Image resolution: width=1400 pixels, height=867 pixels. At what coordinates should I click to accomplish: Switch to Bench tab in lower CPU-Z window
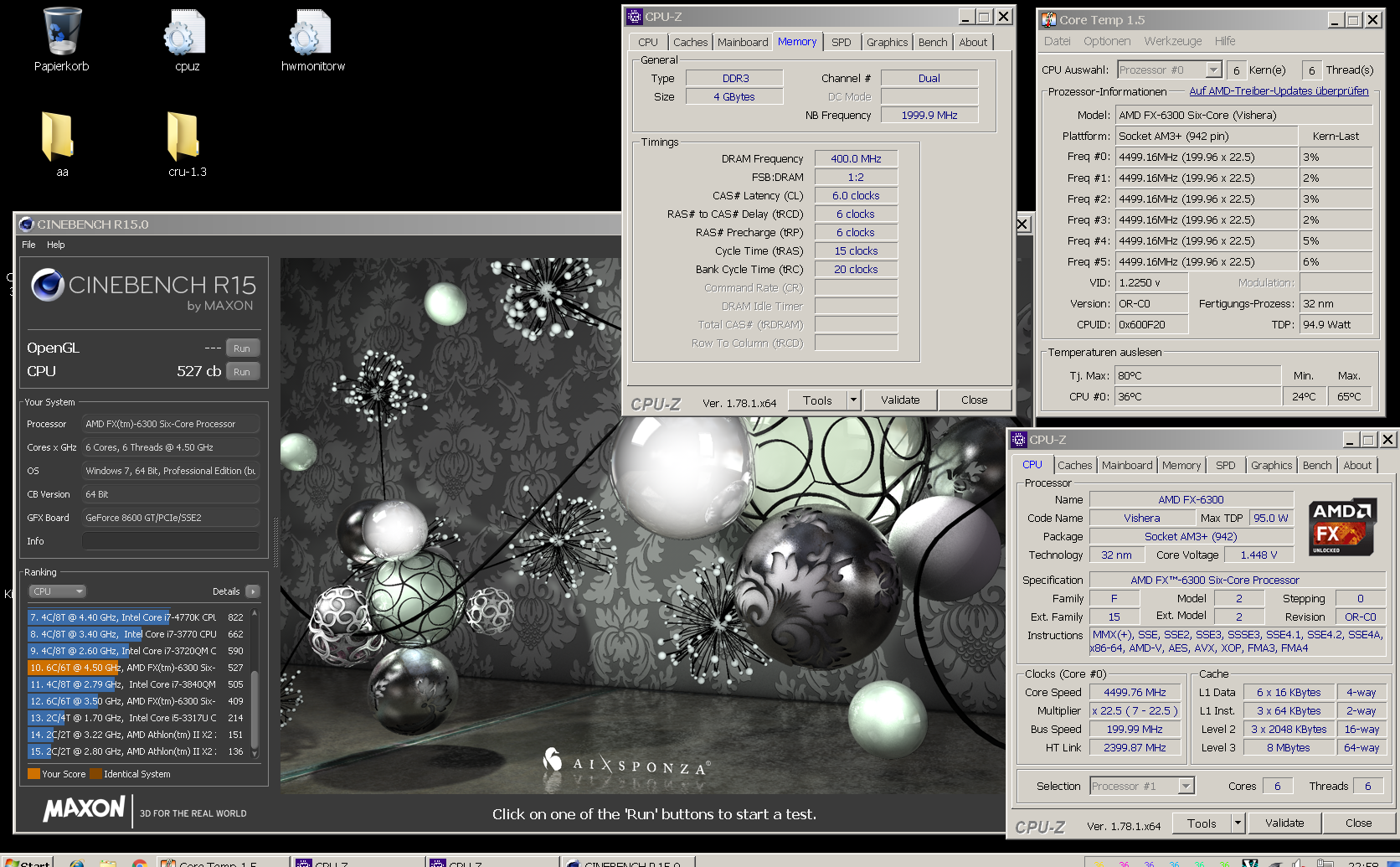tap(1317, 465)
